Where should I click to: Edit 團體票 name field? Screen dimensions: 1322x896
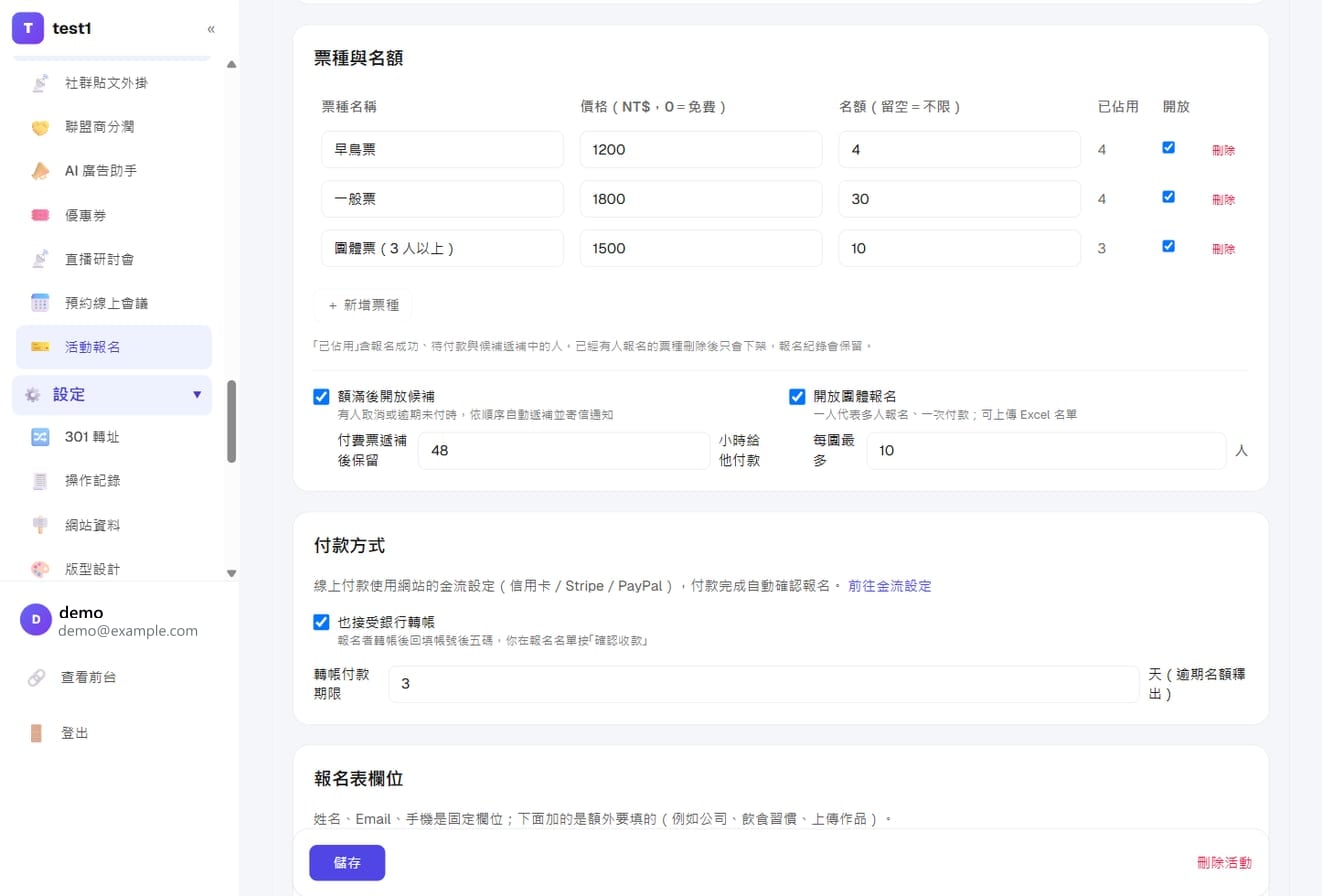point(443,248)
